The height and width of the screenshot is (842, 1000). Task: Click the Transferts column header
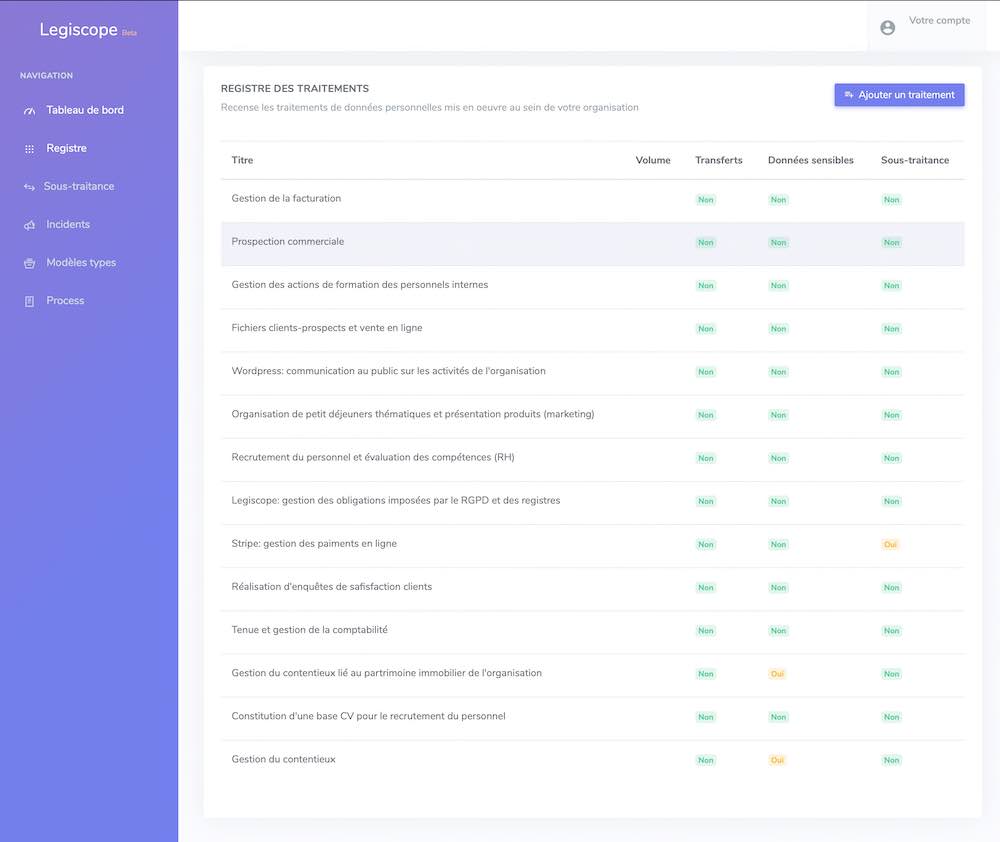[719, 160]
